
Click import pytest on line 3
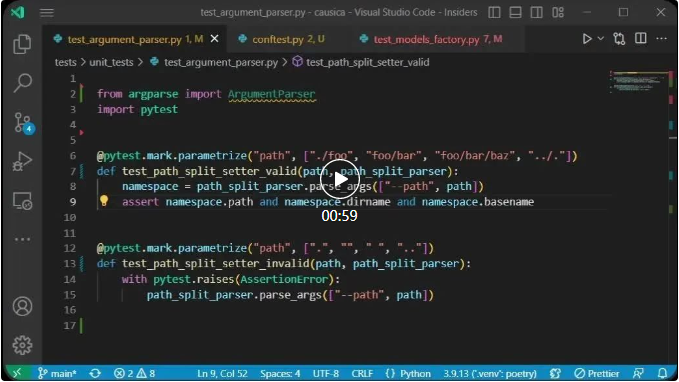pos(137,110)
